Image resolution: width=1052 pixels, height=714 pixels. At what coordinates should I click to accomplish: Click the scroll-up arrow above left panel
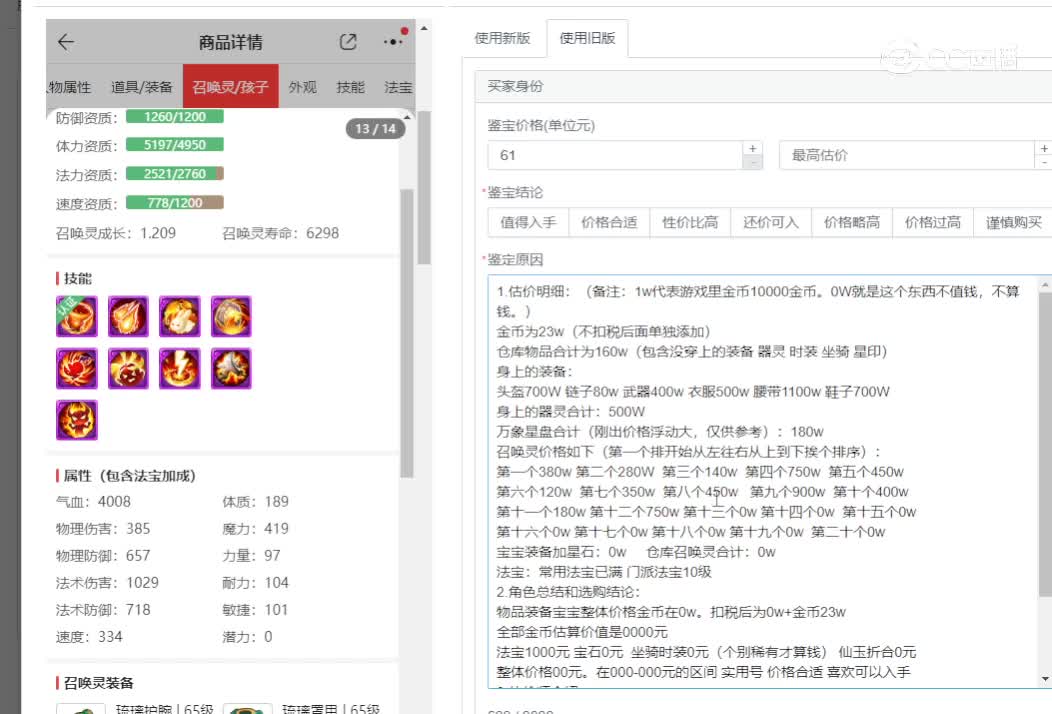tap(424, 28)
